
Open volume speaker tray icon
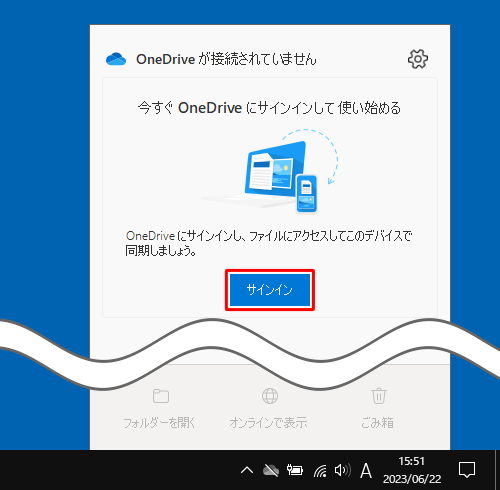click(343, 470)
